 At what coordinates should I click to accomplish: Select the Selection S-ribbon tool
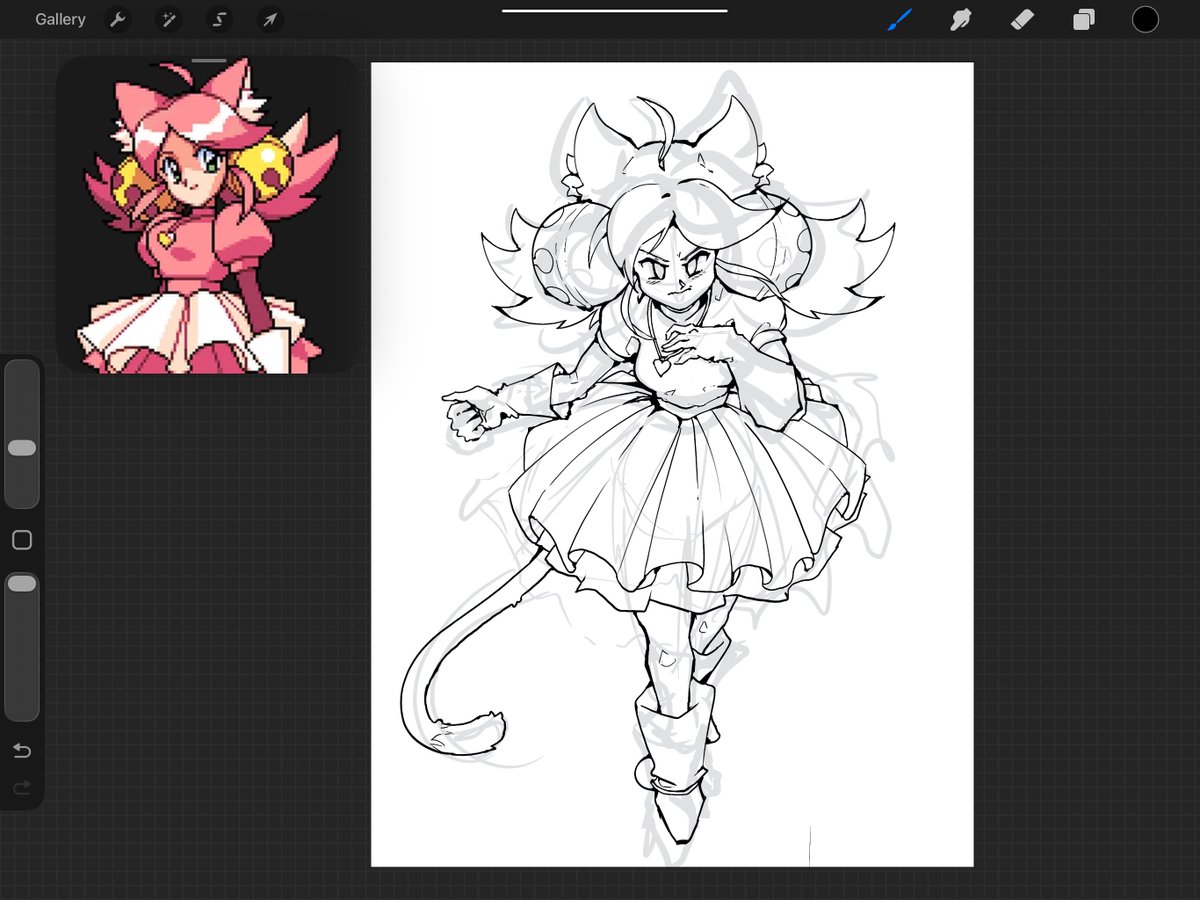click(x=219, y=19)
